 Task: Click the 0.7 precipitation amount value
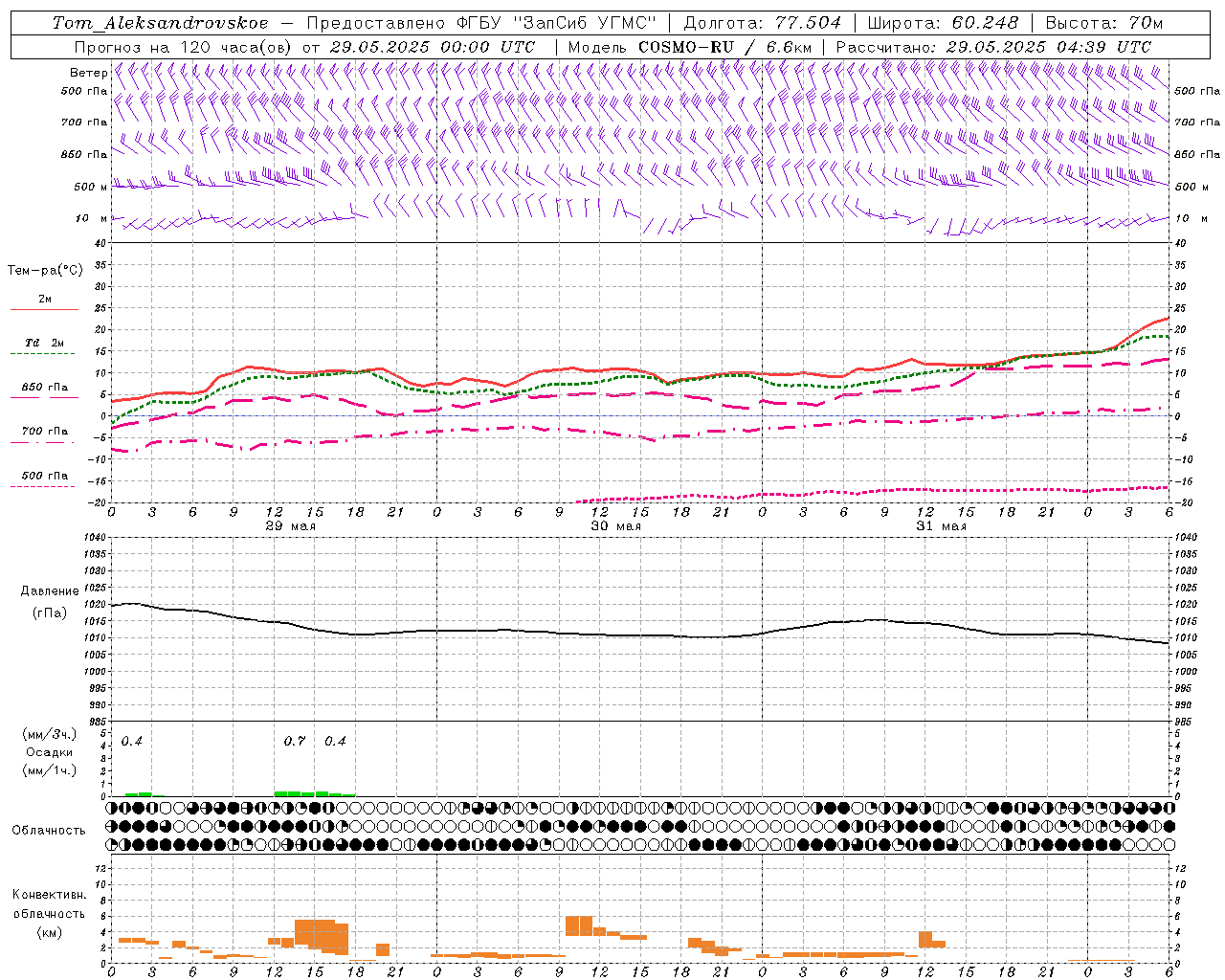(295, 742)
